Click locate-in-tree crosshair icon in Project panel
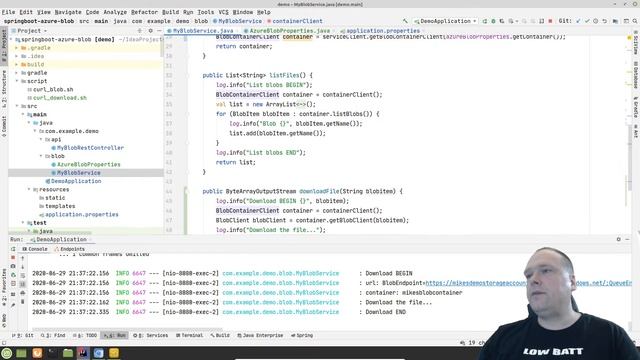 [x=140, y=31]
